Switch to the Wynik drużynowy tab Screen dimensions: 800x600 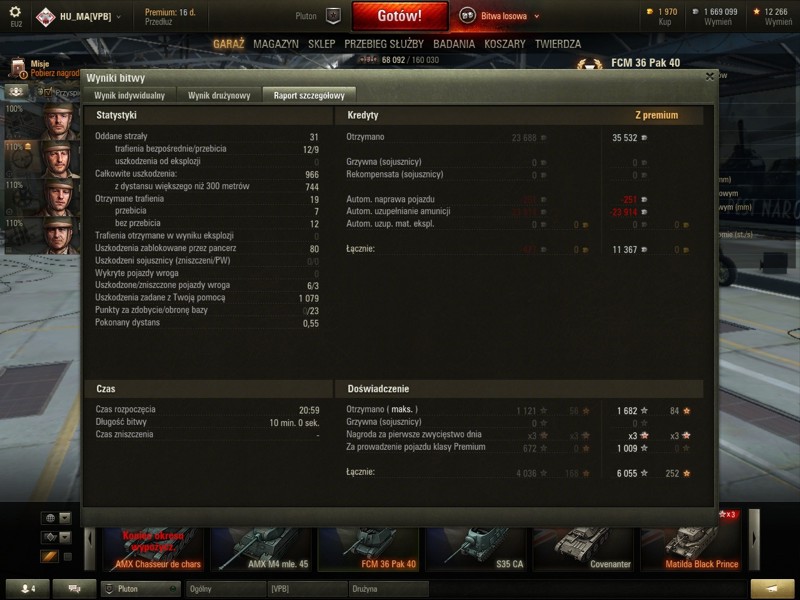(x=219, y=95)
